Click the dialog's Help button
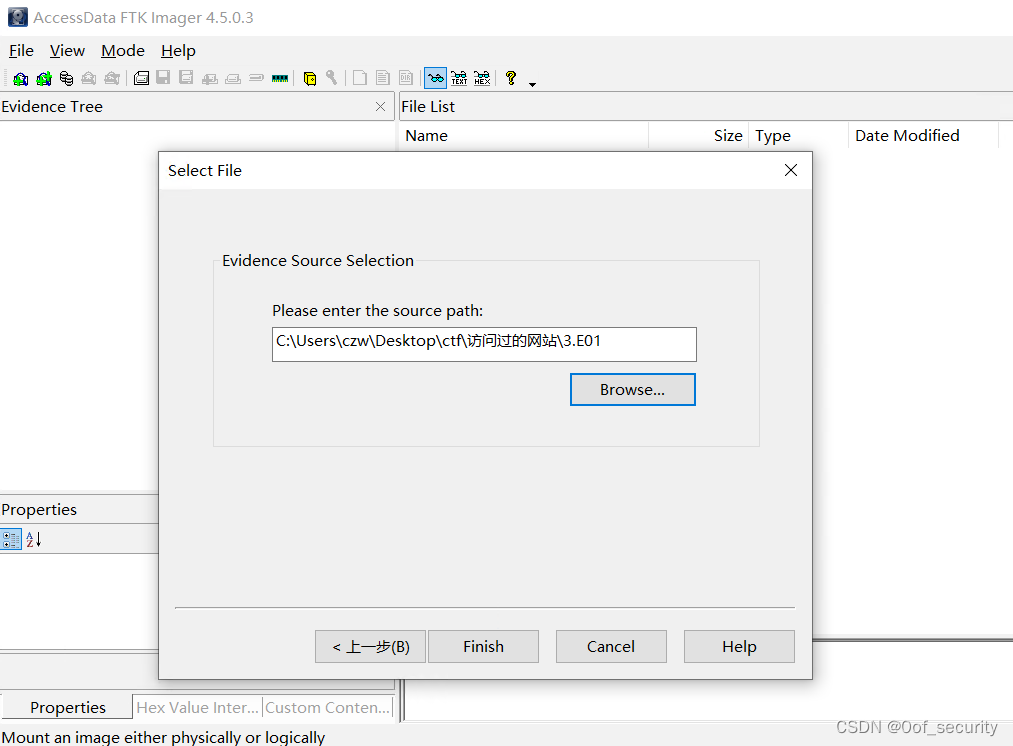The image size is (1013, 746). [739, 647]
